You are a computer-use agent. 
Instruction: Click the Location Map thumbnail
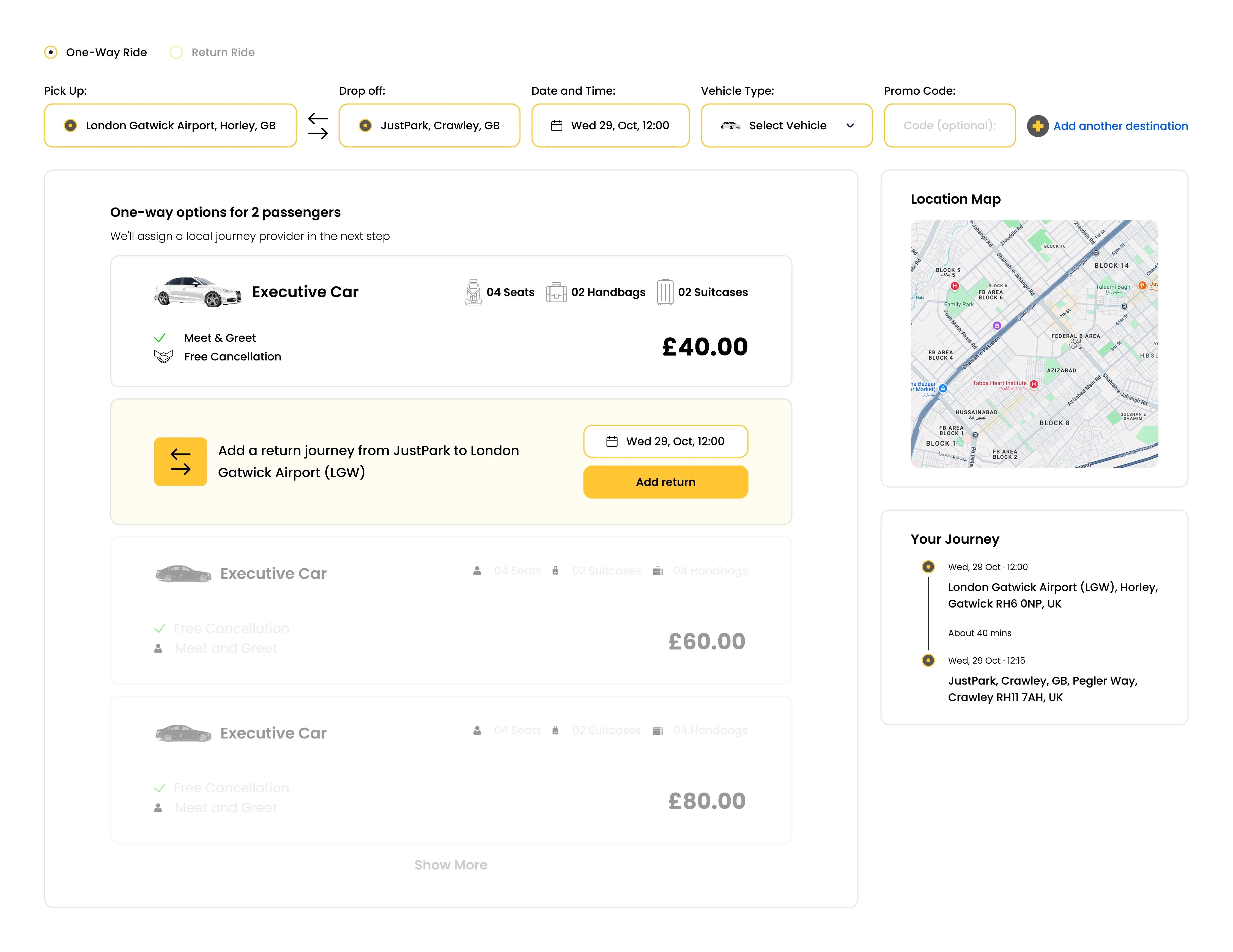(1034, 343)
